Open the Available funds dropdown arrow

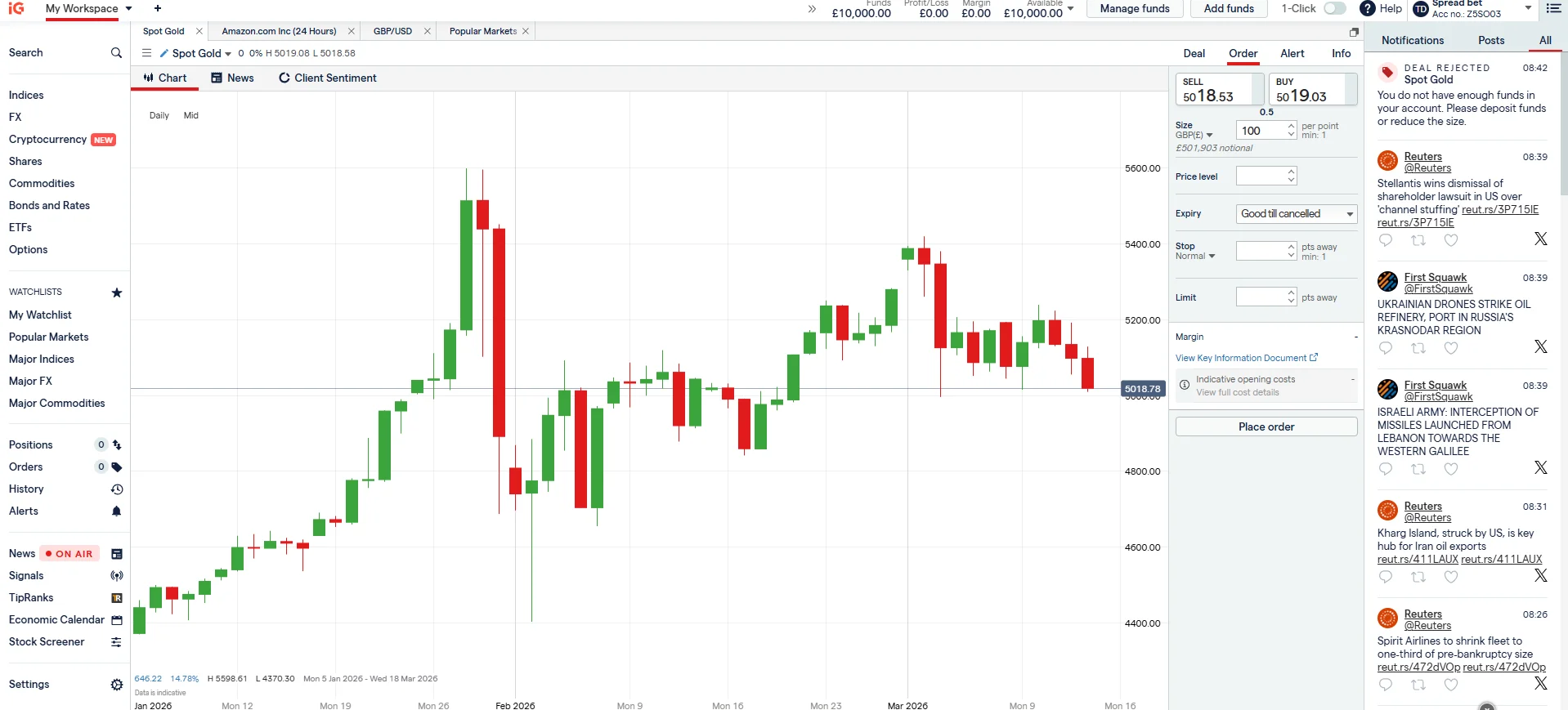coord(1071,9)
